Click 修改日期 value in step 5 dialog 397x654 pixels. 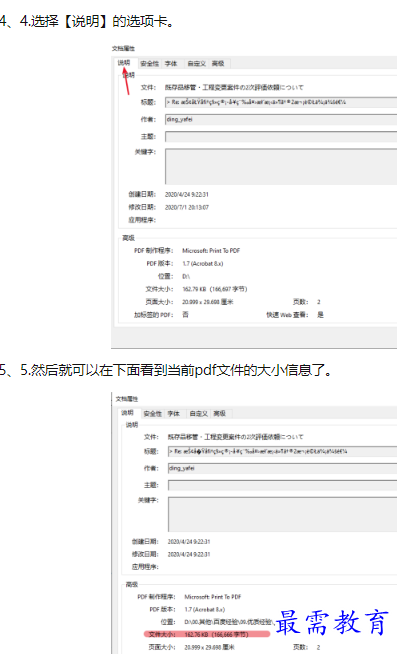(x=189, y=554)
